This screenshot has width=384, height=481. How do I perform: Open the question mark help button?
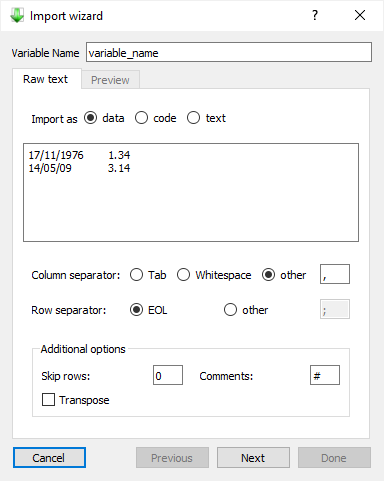pos(315,15)
